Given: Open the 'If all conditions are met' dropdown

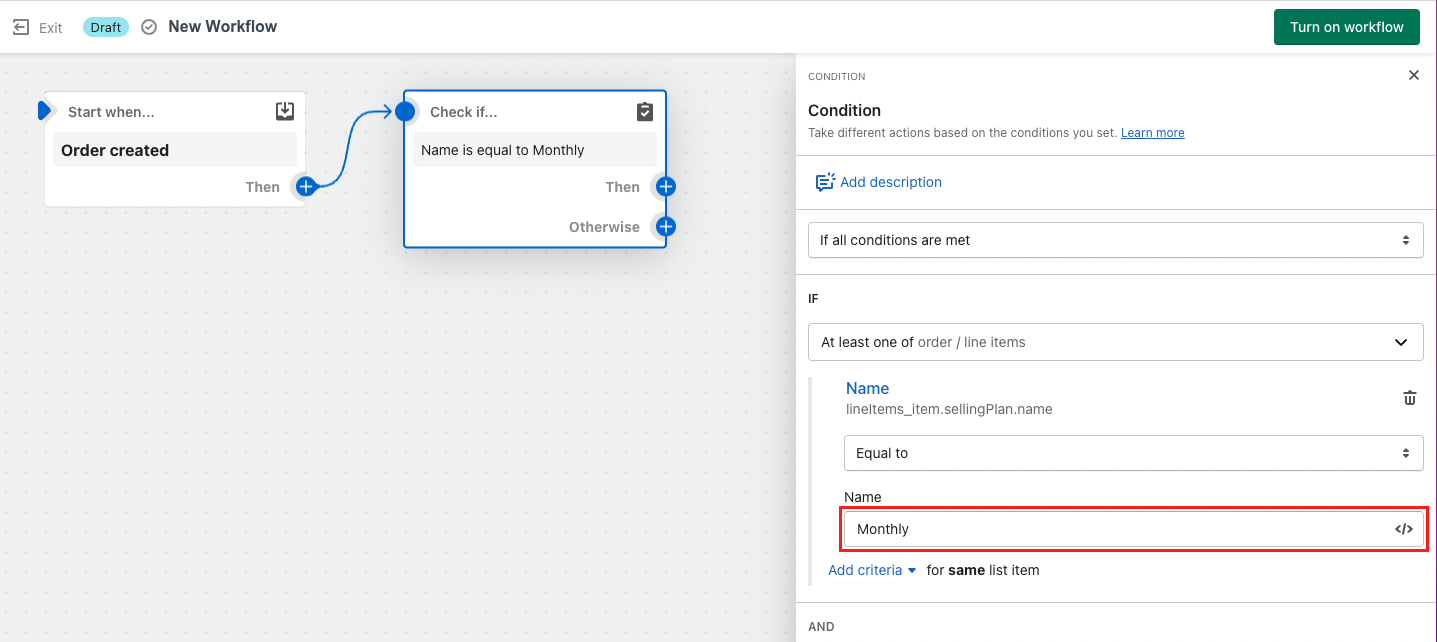Looking at the screenshot, I should [x=1115, y=240].
